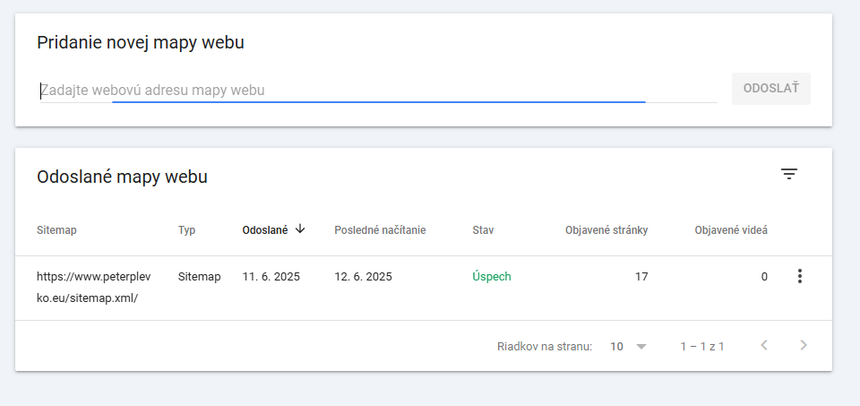Expand the Riadkov na stranu dropdown
Image resolution: width=860 pixels, height=406 pixels.
629,346
